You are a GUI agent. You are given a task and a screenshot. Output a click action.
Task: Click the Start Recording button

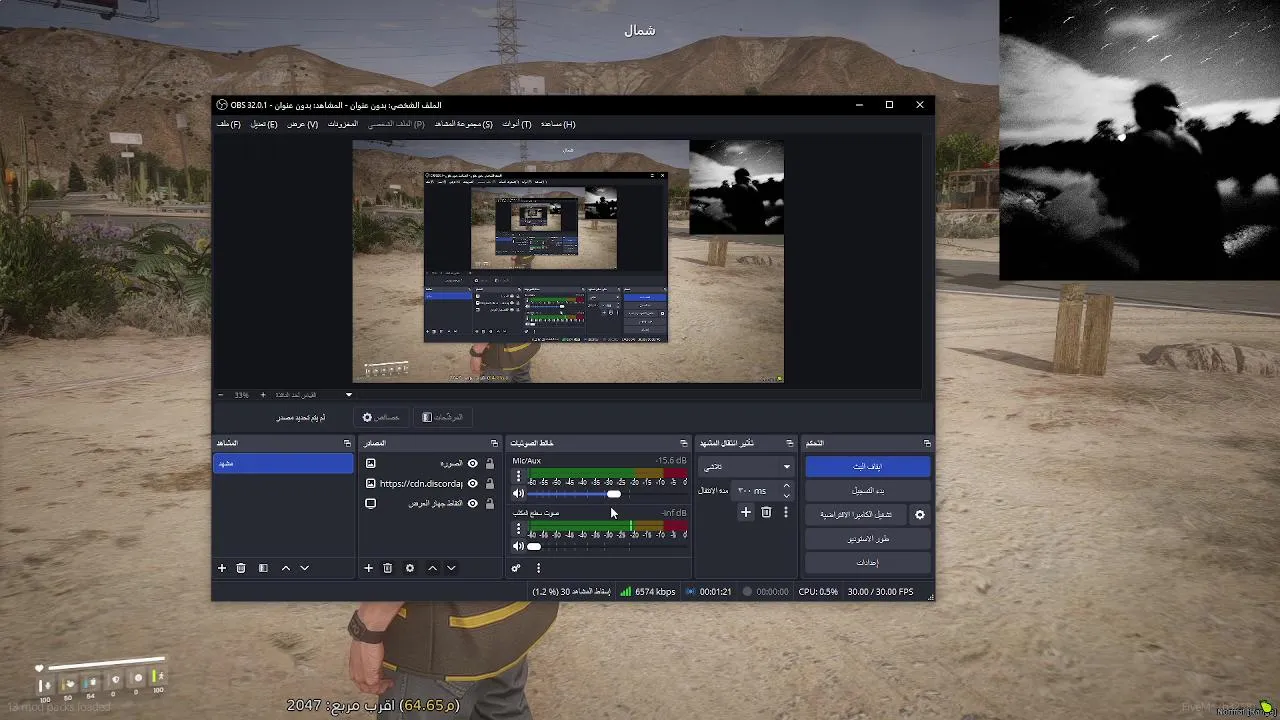868,491
